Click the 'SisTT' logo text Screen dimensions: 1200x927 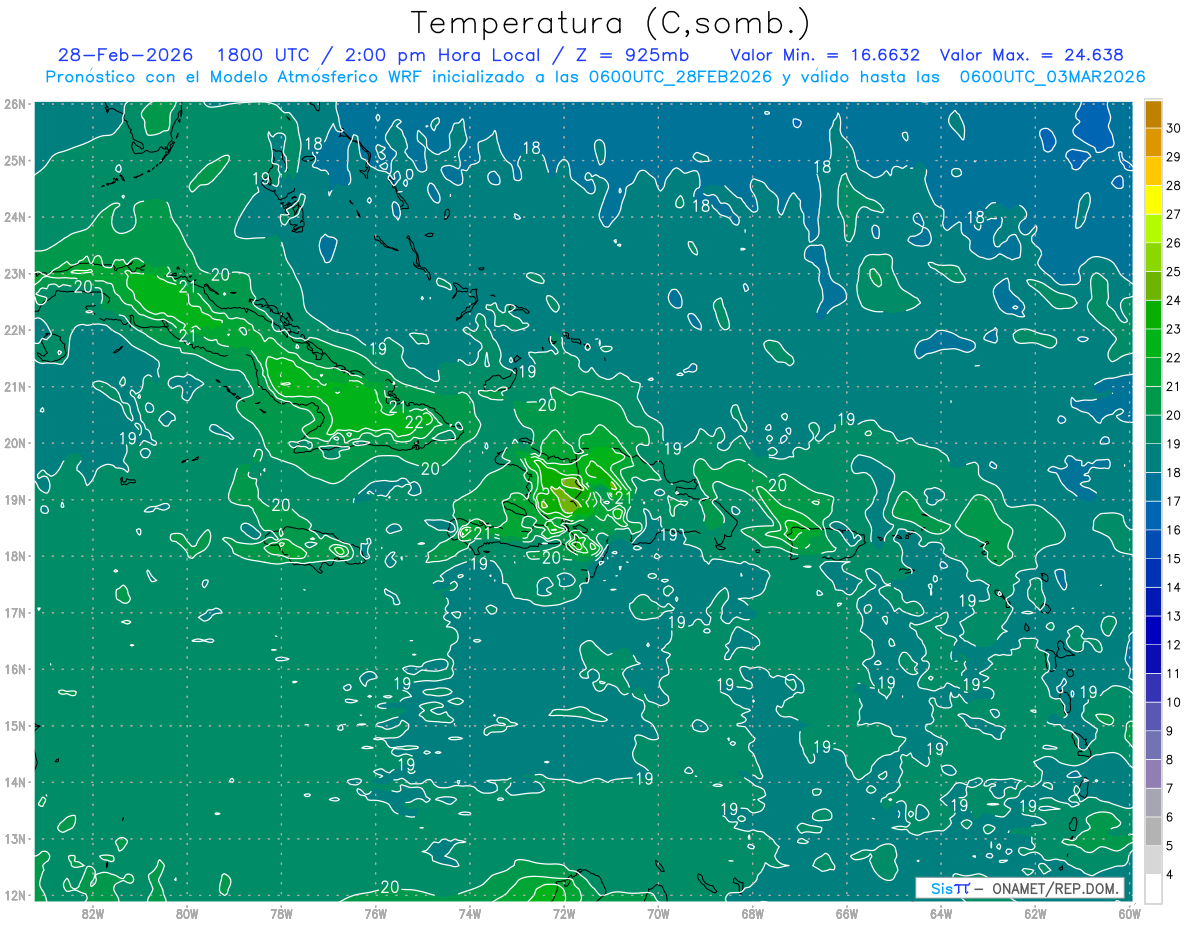[x=949, y=888]
